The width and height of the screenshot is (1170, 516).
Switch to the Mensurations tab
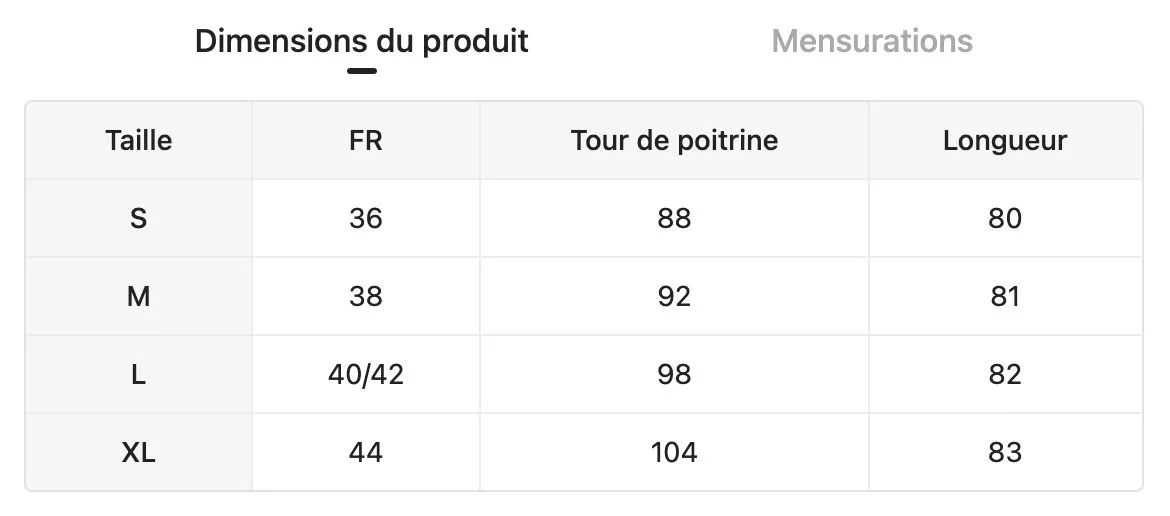tap(872, 41)
